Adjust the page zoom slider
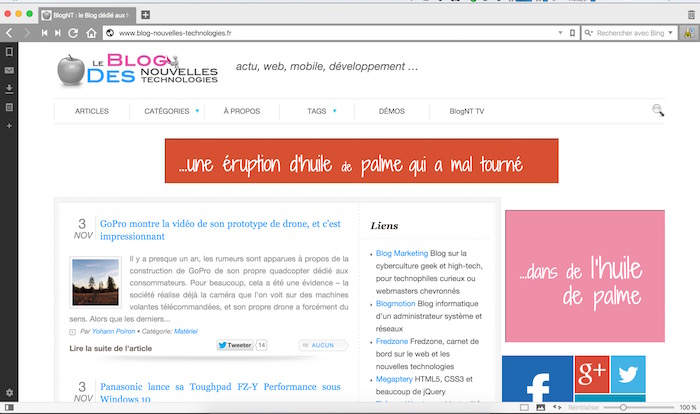 (x=623, y=407)
